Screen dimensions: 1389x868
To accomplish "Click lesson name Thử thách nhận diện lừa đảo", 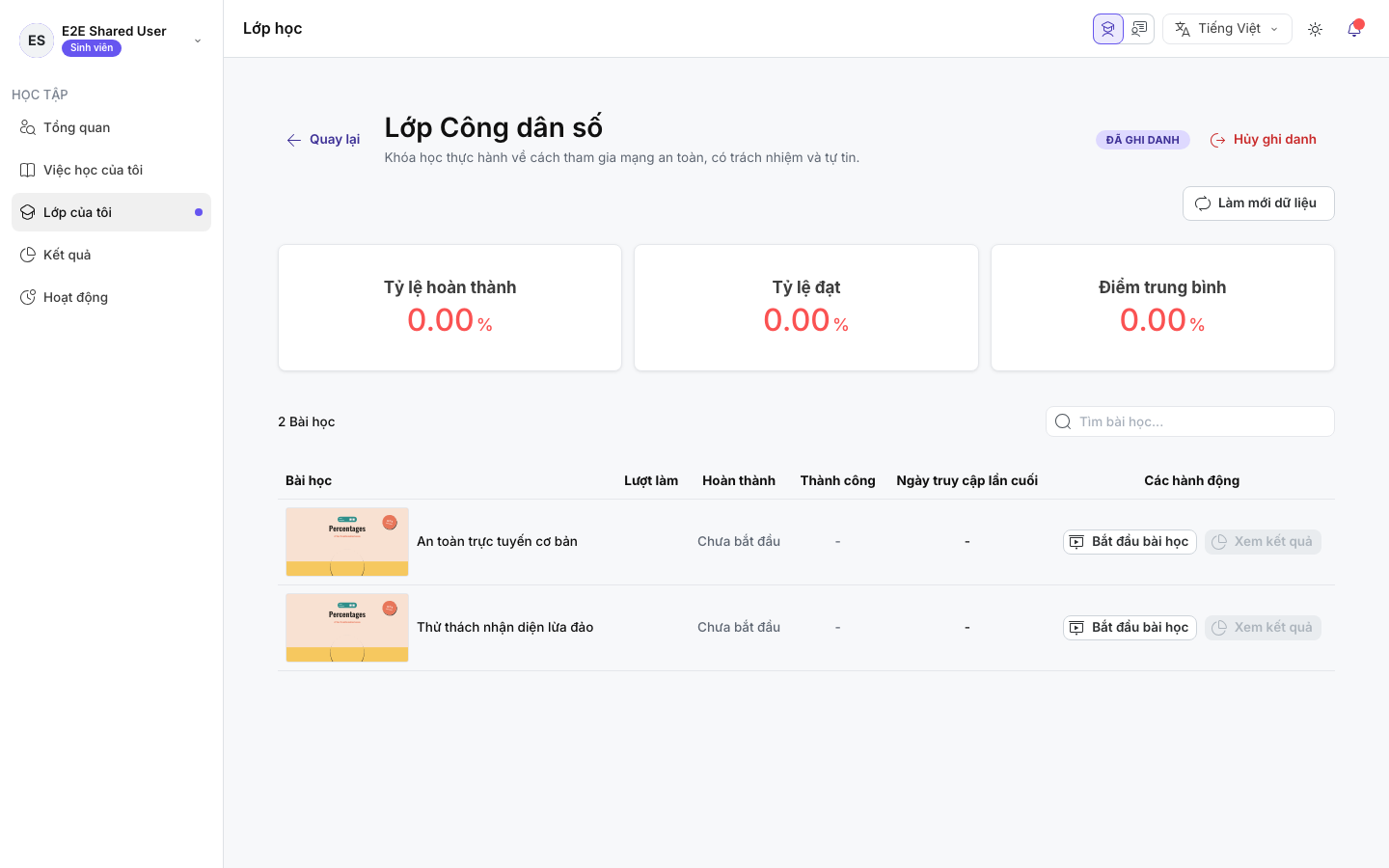I will coord(504,628).
